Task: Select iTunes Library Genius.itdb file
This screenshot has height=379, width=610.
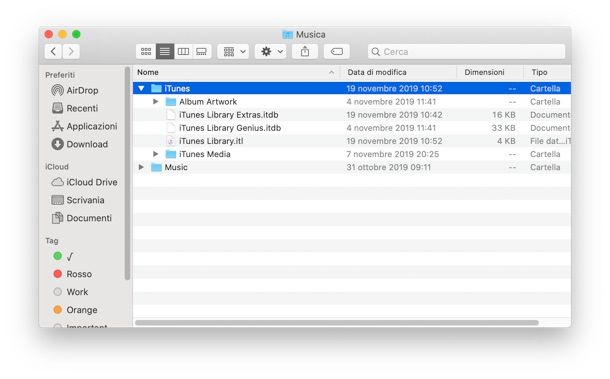Action: 230,128
